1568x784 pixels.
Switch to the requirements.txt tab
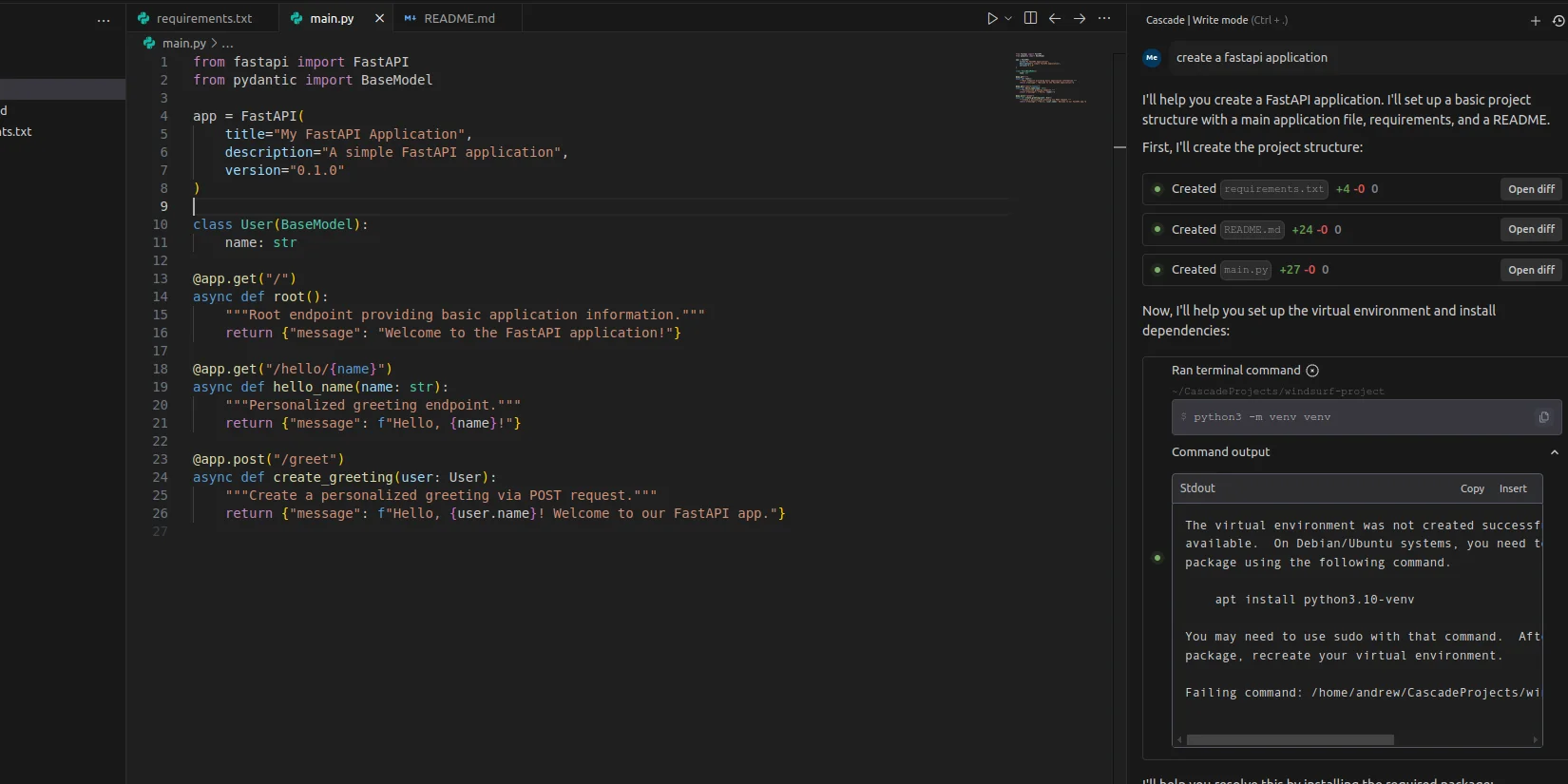coord(203,18)
